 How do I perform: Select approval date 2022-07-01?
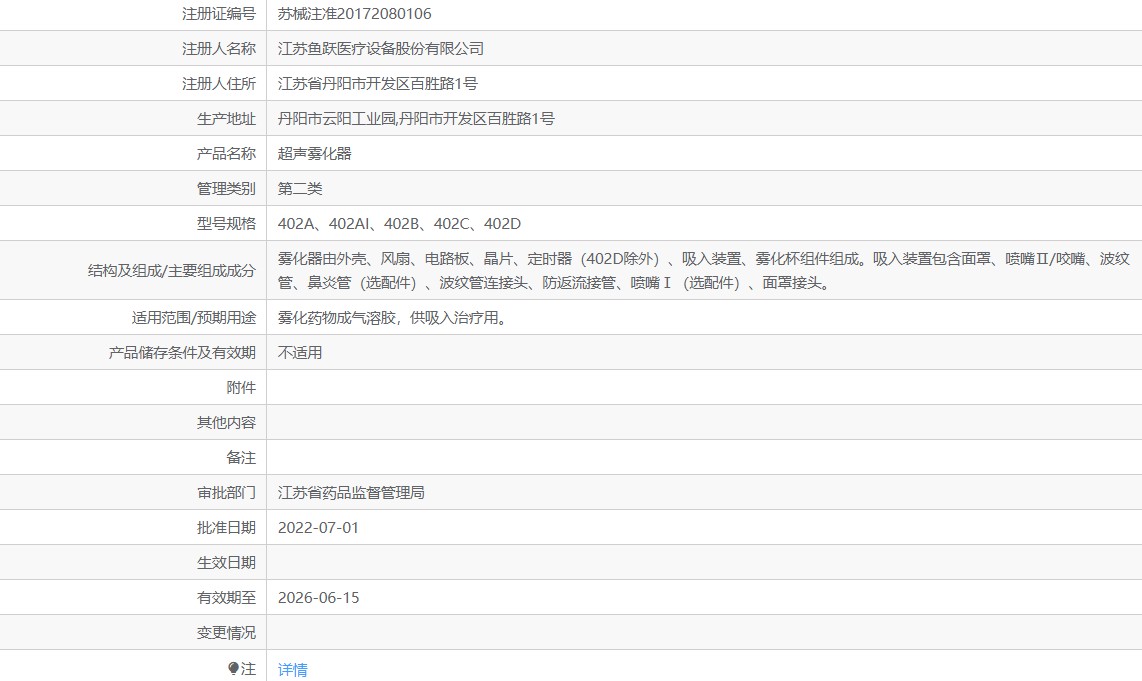[x=318, y=527]
